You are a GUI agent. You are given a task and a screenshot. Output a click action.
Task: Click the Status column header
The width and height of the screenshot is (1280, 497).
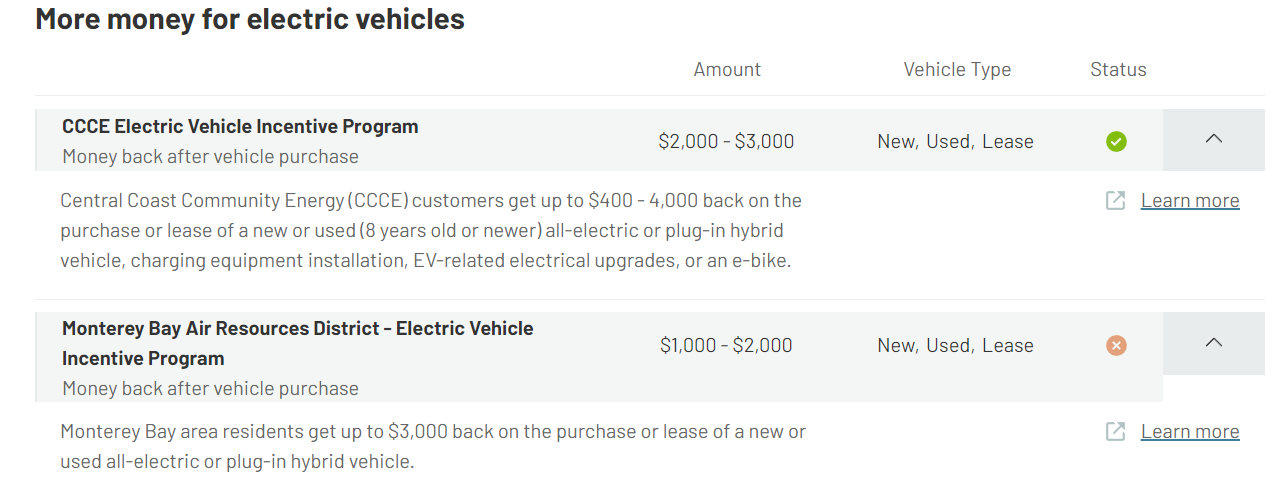click(x=1118, y=70)
